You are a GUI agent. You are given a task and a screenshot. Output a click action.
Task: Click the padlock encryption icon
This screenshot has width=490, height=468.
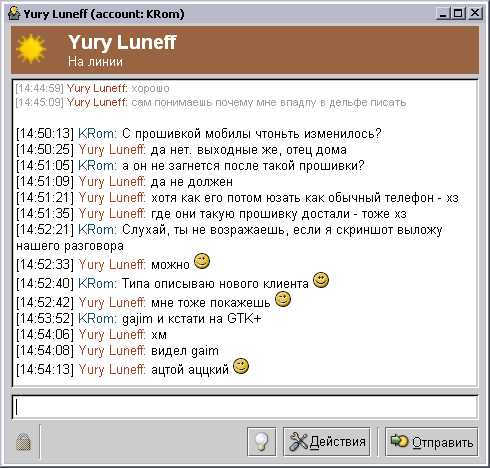pyautogui.click(x=23, y=442)
